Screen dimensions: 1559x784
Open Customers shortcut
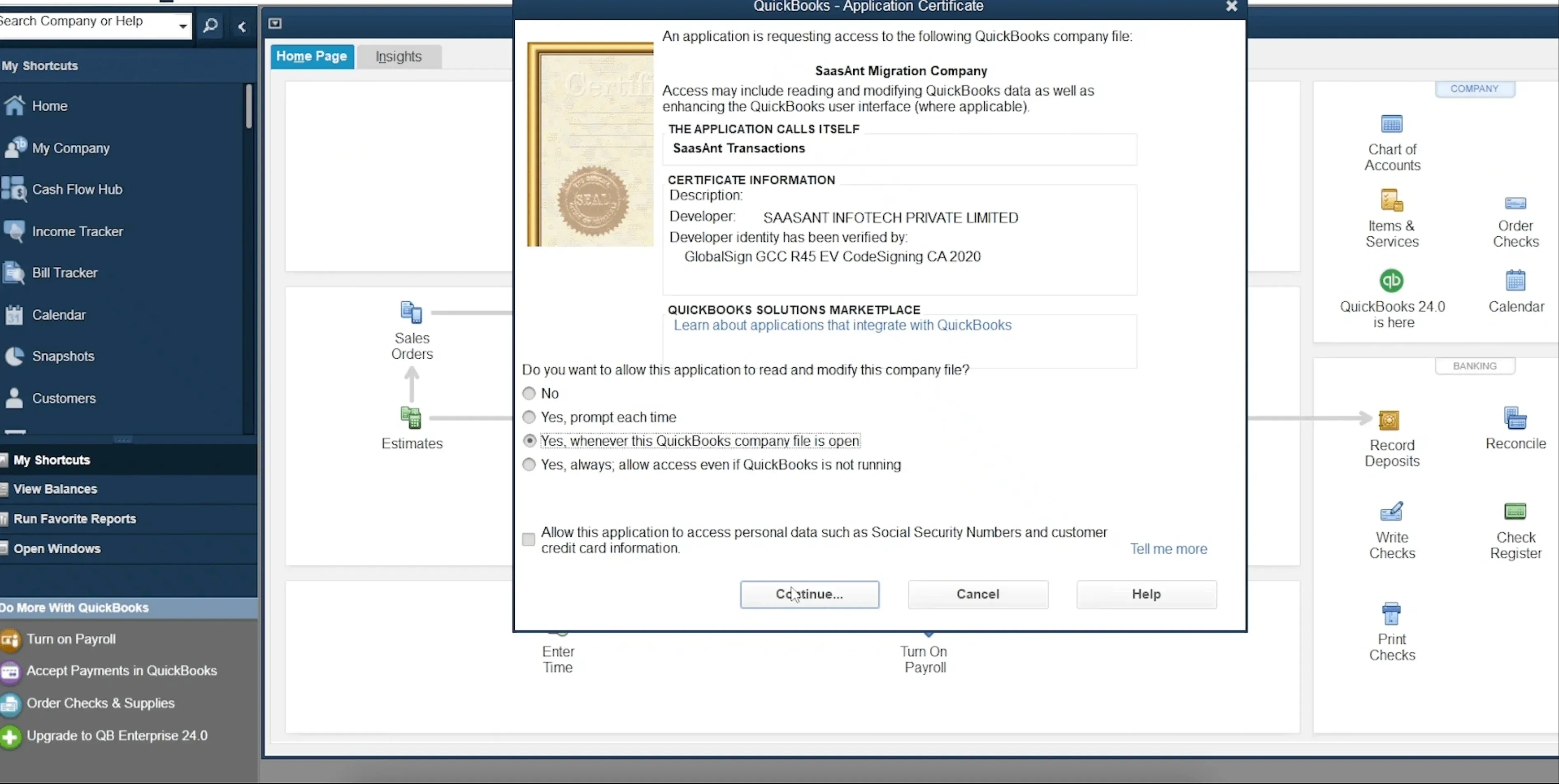50,398
